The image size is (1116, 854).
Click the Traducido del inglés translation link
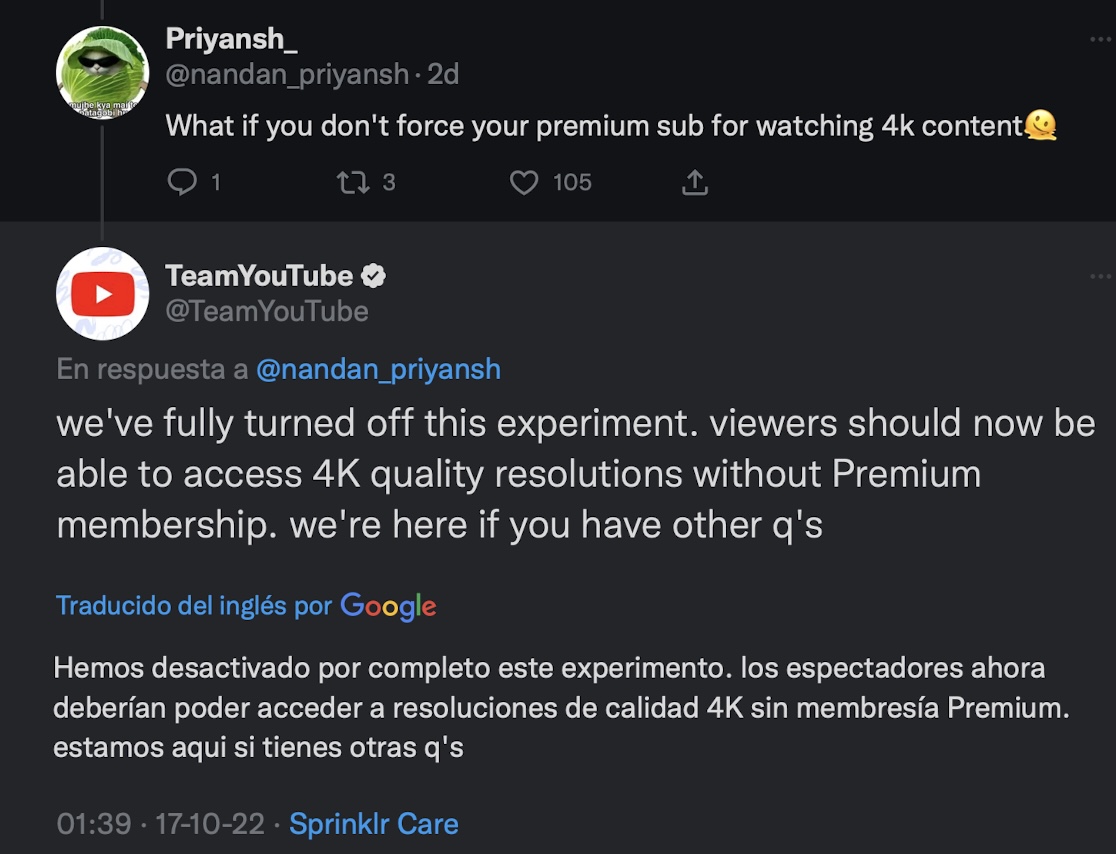[193, 605]
